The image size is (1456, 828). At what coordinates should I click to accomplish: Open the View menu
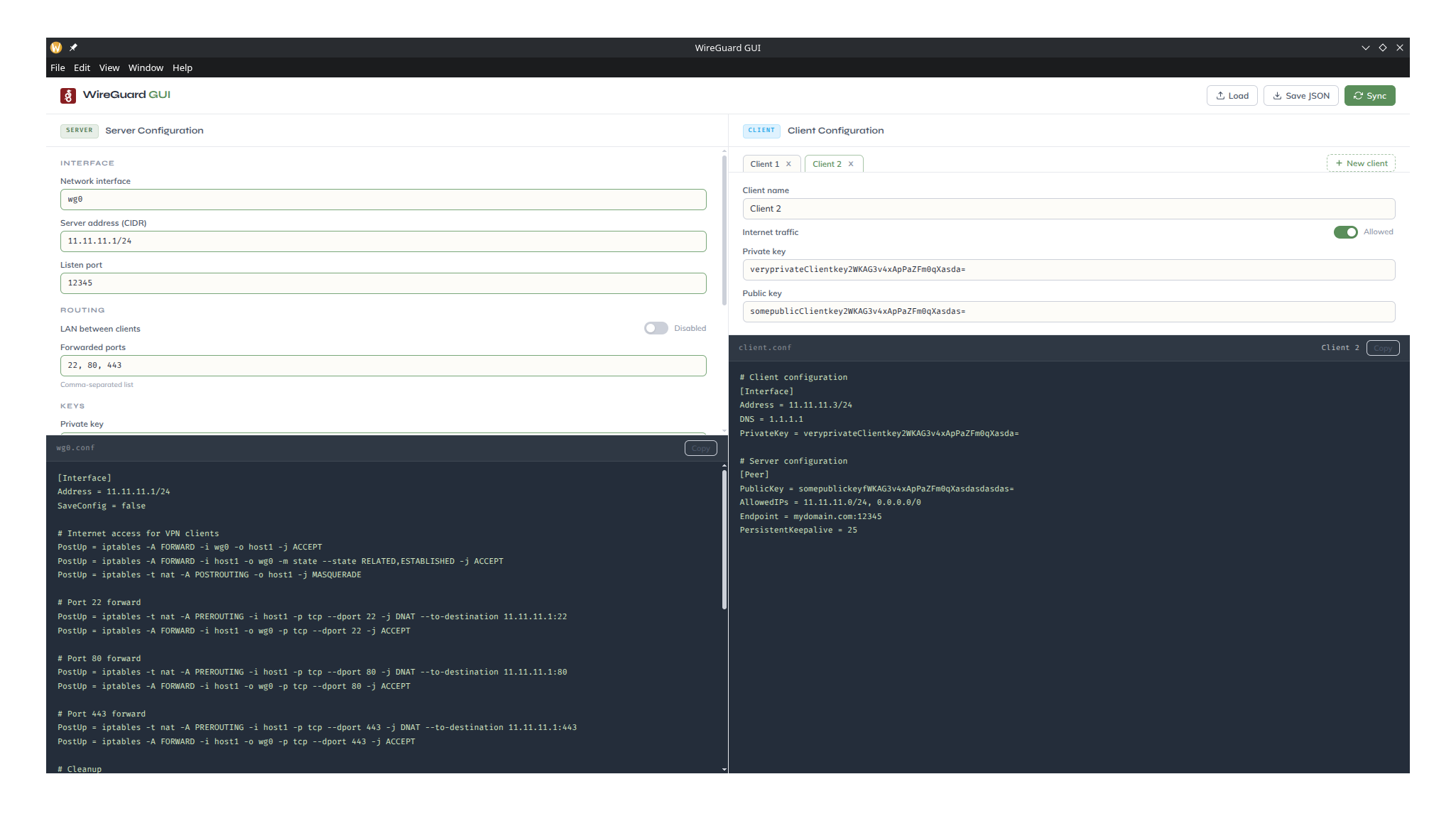coord(109,67)
